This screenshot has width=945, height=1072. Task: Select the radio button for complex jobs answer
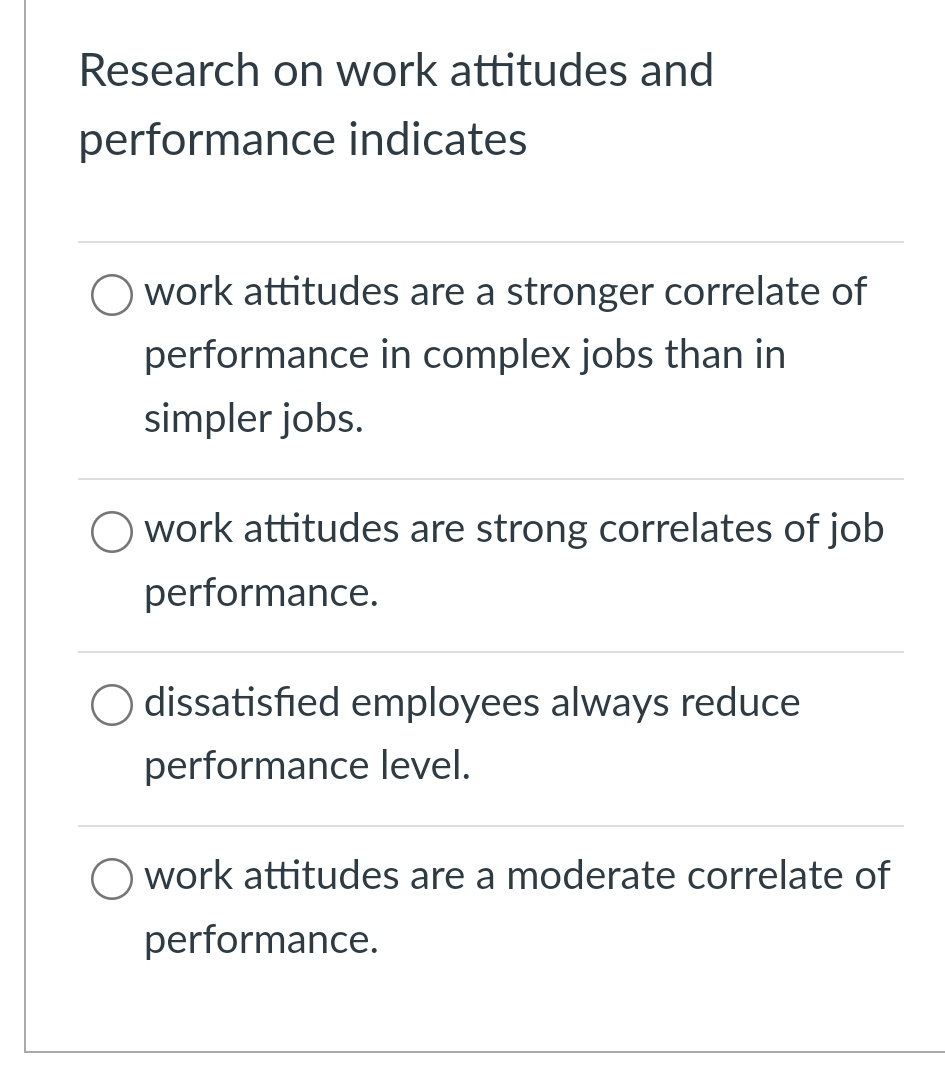click(x=111, y=295)
